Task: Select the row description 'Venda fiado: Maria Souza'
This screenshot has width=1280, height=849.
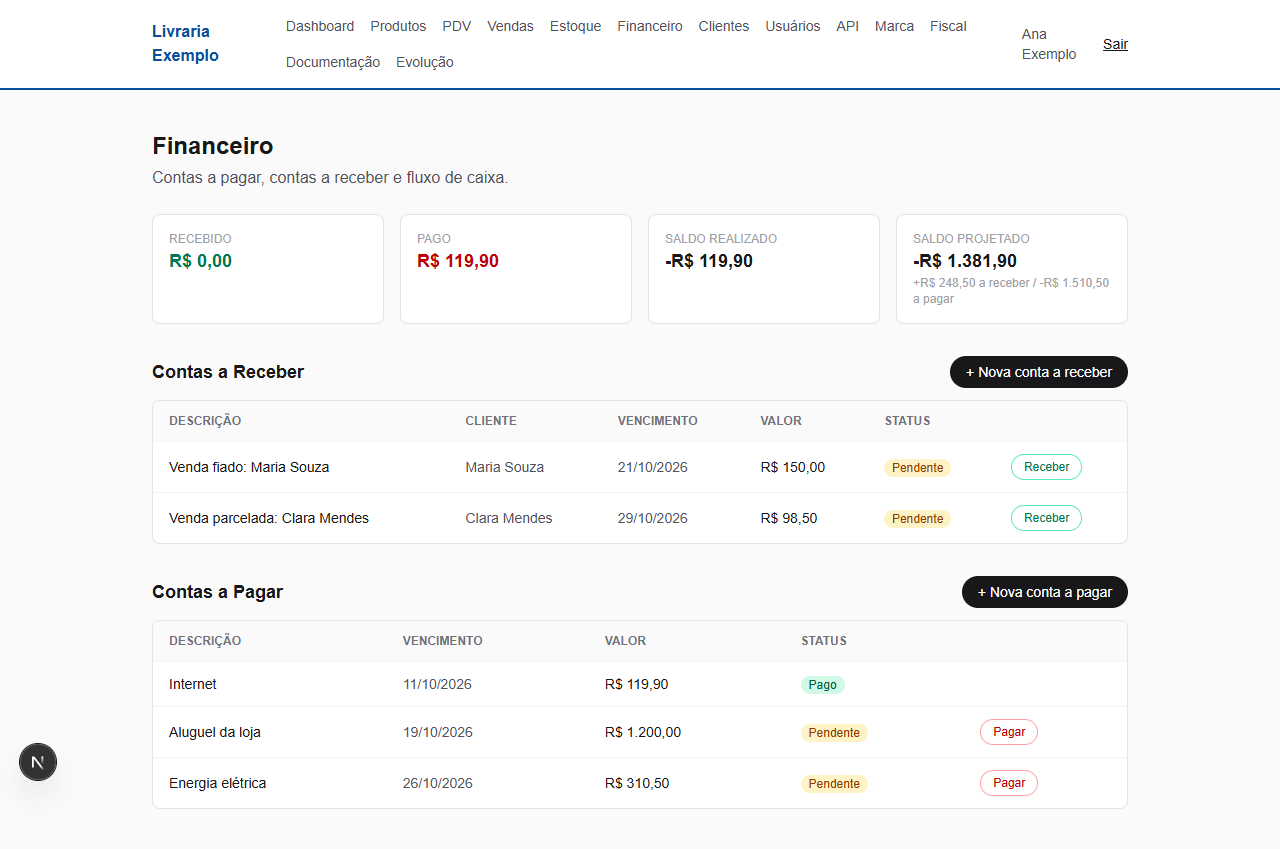Action: coord(249,467)
